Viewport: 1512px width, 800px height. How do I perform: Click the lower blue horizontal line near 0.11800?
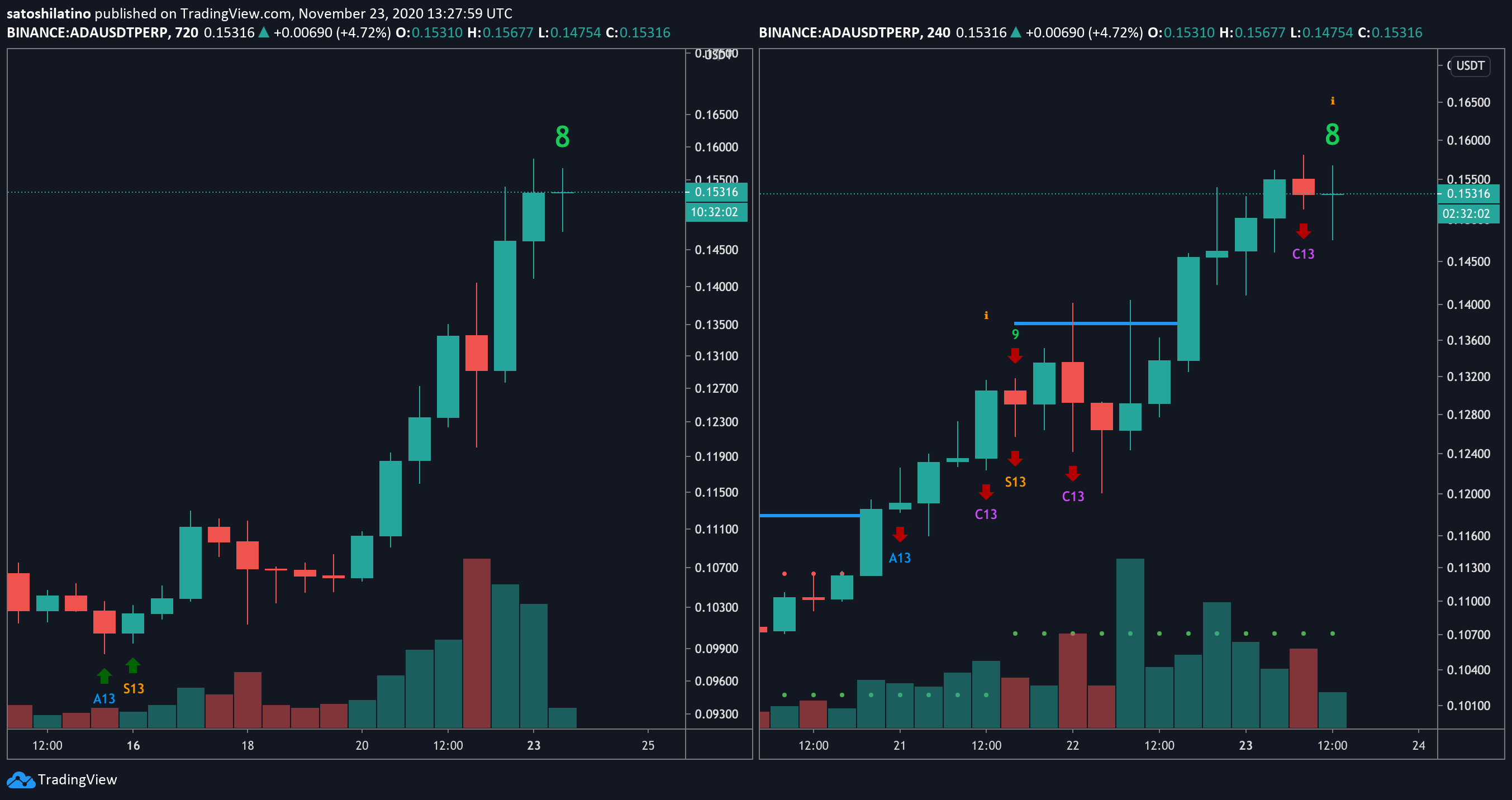point(810,515)
